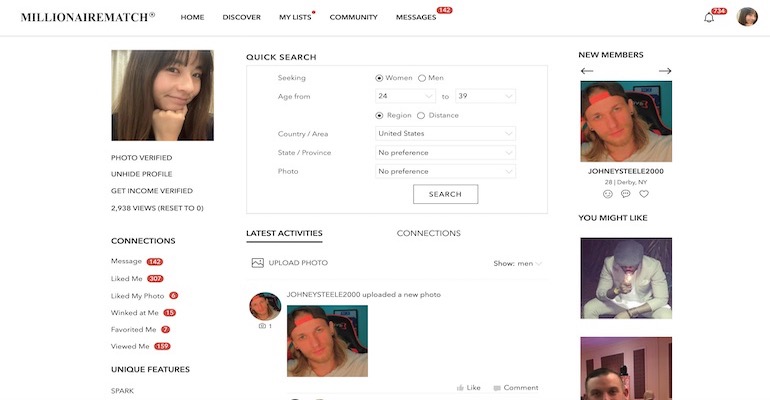Click the chat bubble icon under JOHNEYSTEELE2000
Viewport: 770px width, 400px height.
tap(626, 194)
